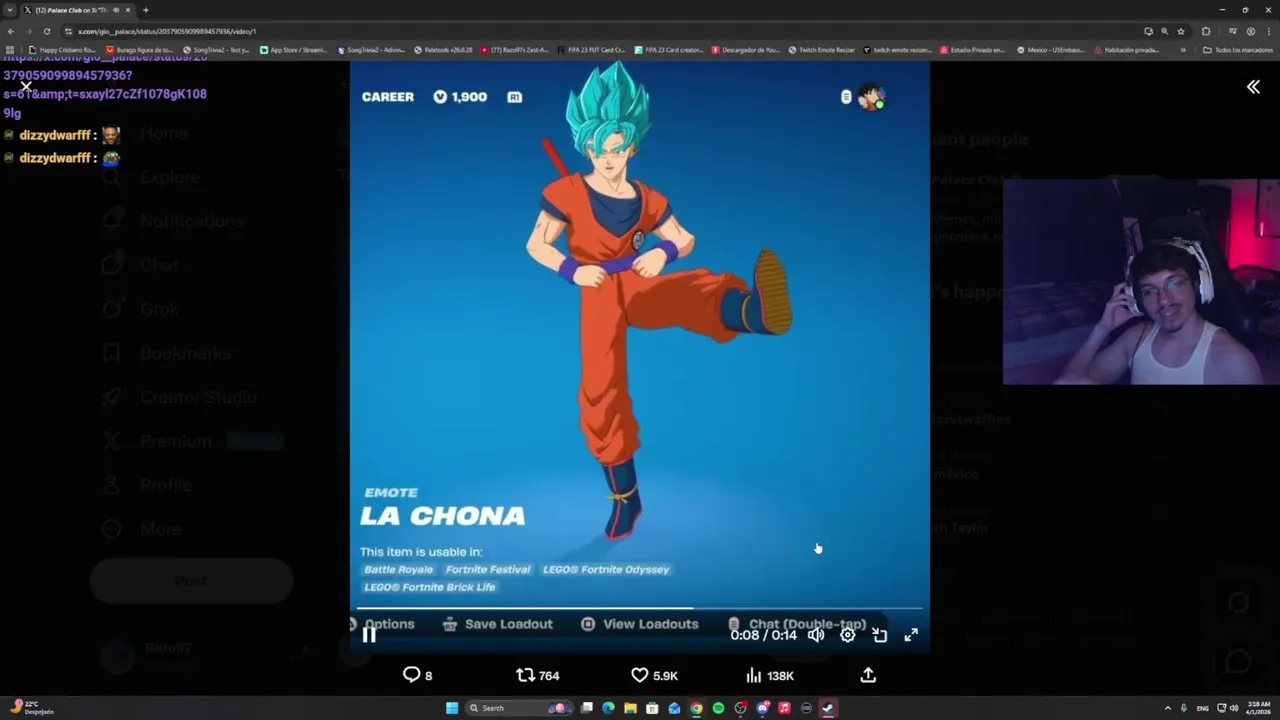Open the Descargador de You... bookmark
This screenshot has width=1280, height=720.
coord(746,50)
